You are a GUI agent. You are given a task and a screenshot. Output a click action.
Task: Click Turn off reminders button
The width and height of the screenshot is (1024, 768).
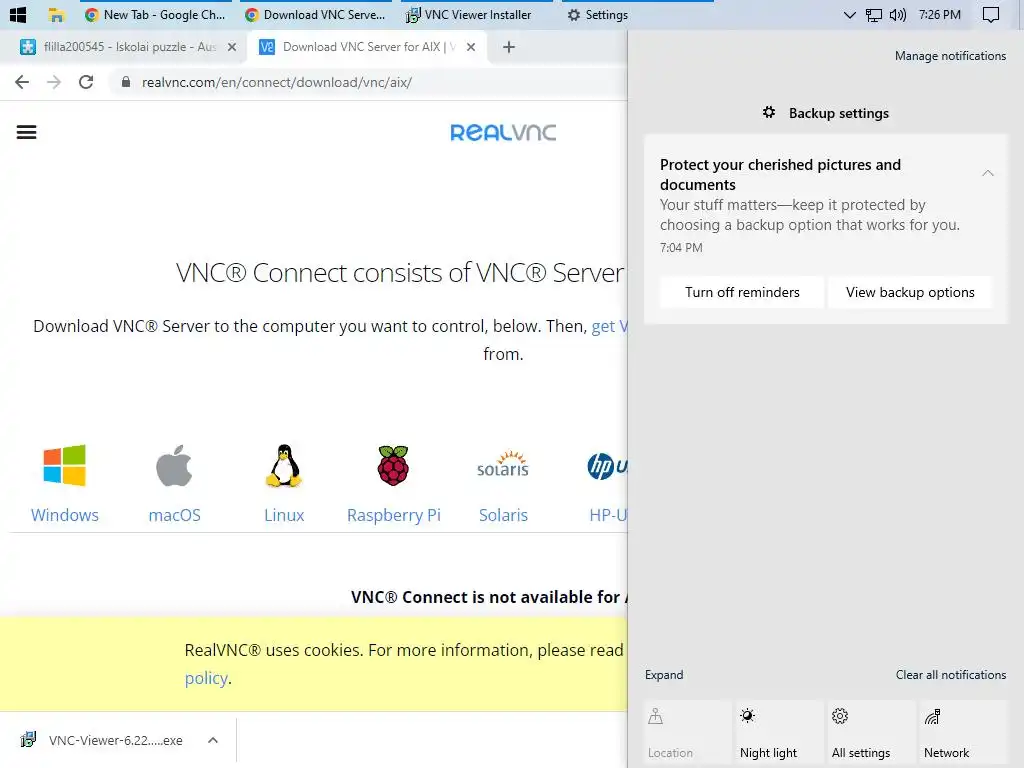pos(742,293)
